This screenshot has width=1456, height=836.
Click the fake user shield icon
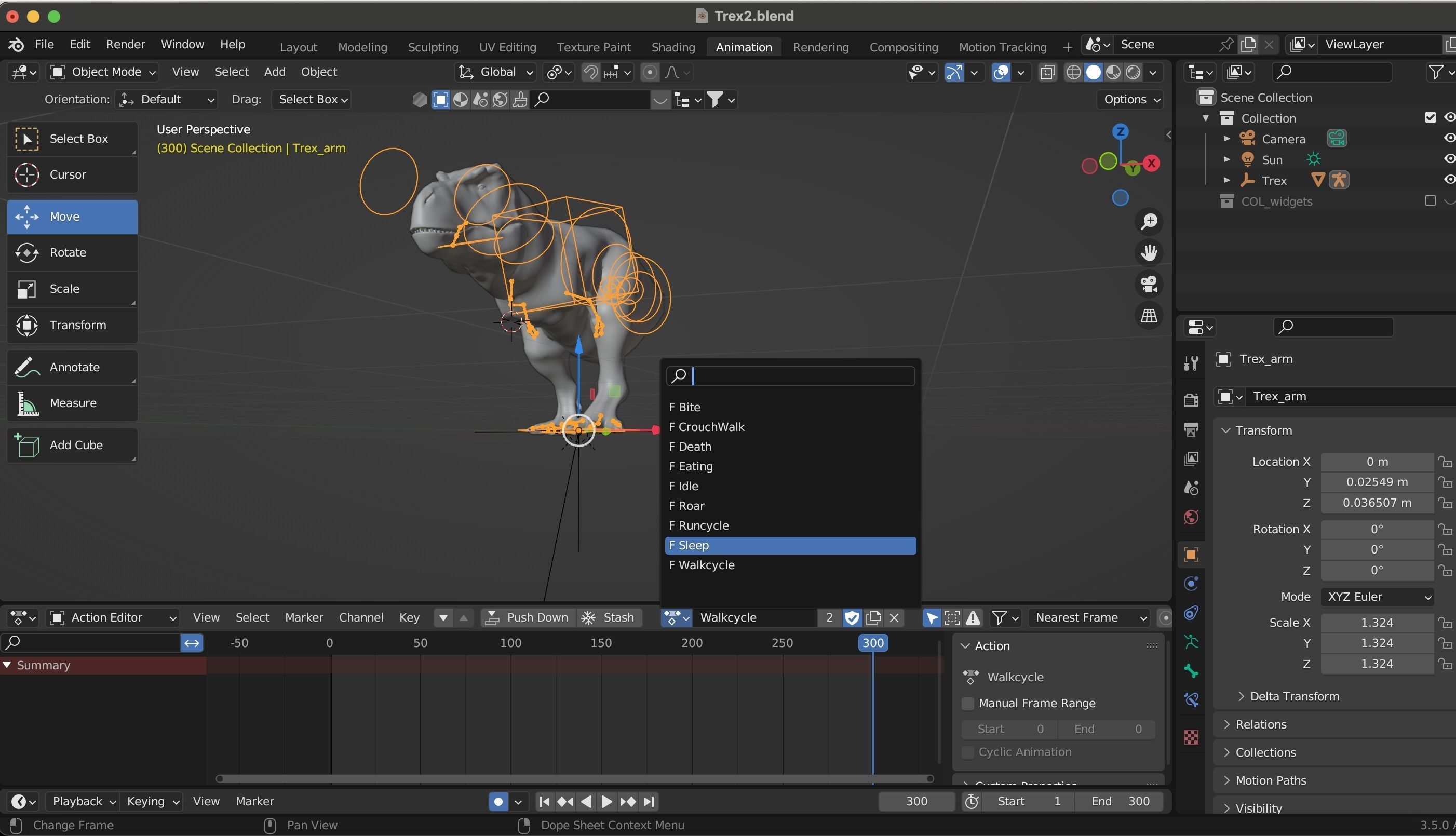pyautogui.click(x=852, y=618)
